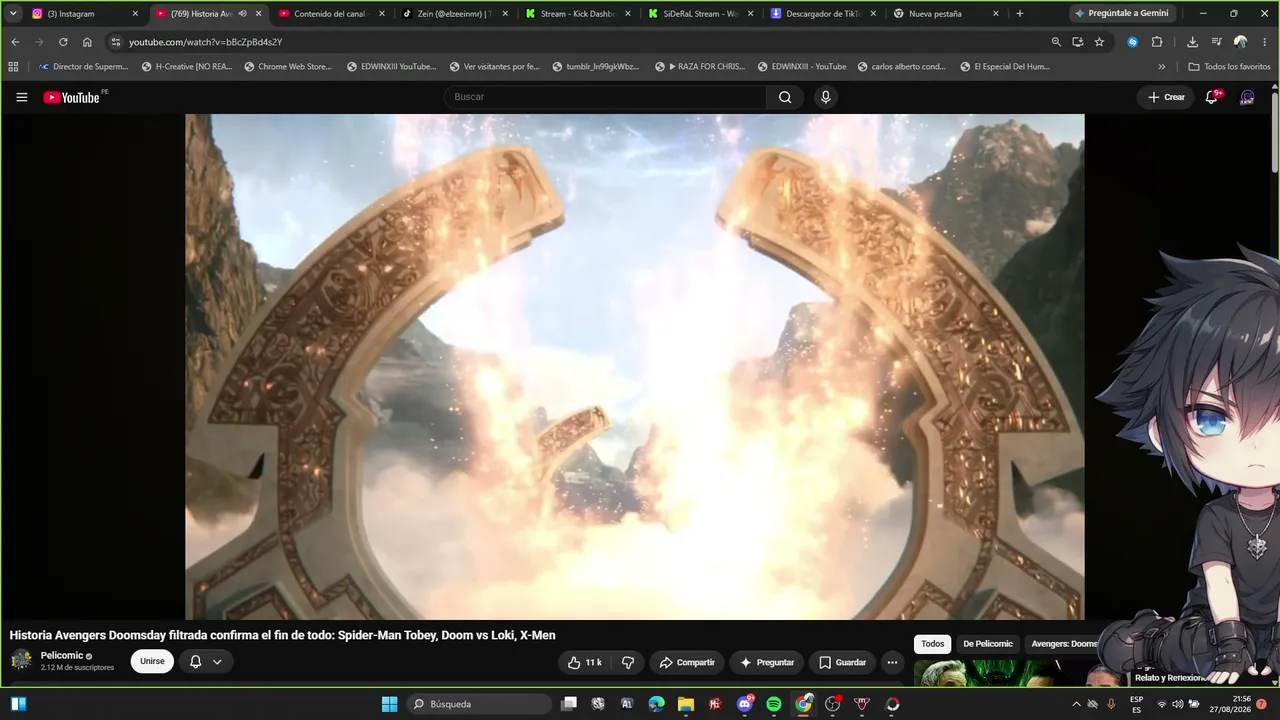The height and width of the screenshot is (720, 1280).
Task: Like the video with the thumbs-up button
Action: click(x=585, y=662)
